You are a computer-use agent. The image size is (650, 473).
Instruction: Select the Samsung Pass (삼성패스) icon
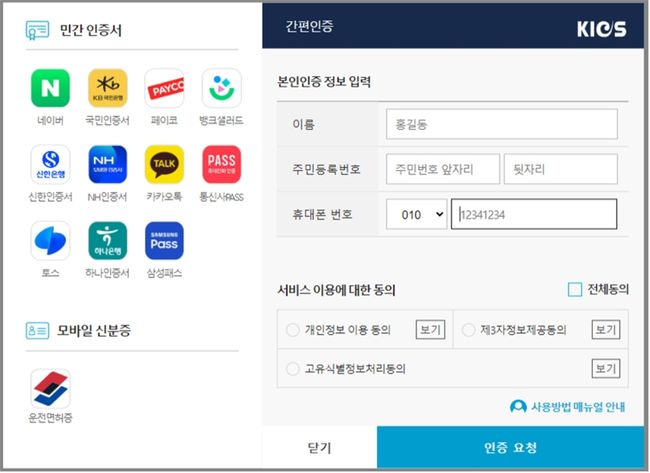pos(164,241)
